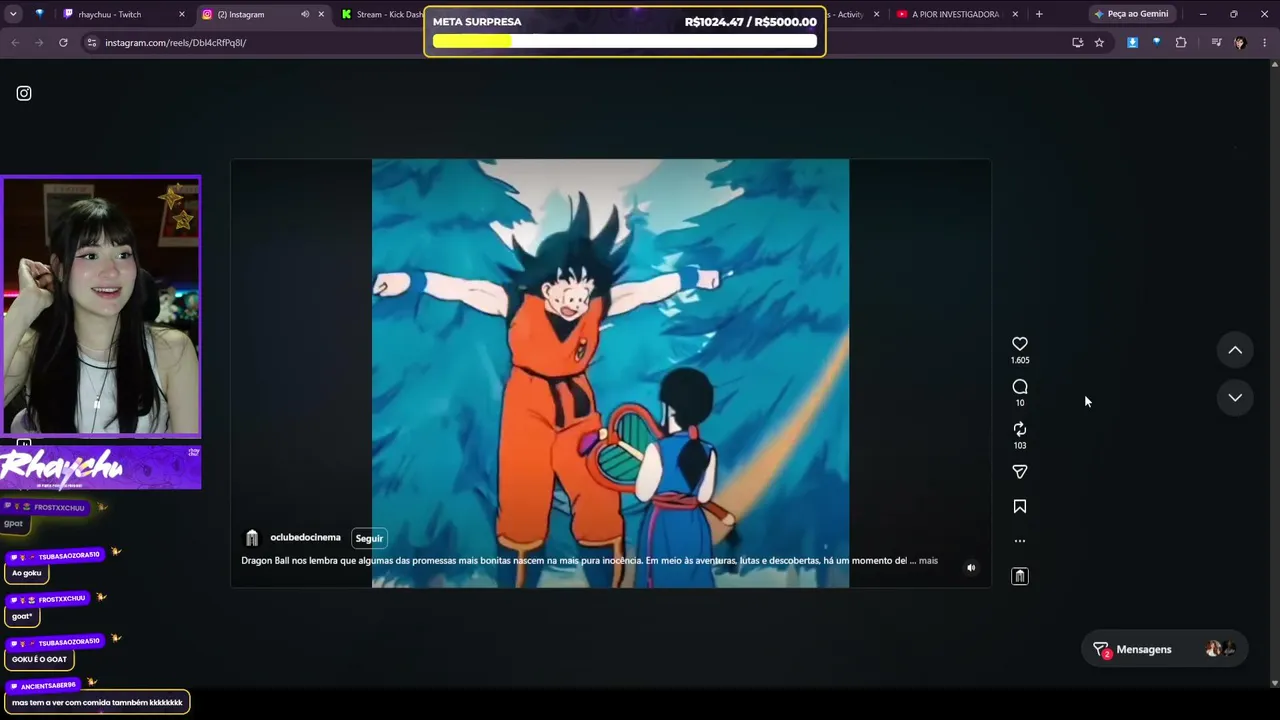View site information for instagram.com
The width and height of the screenshot is (1280, 720).
tap(92, 42)
